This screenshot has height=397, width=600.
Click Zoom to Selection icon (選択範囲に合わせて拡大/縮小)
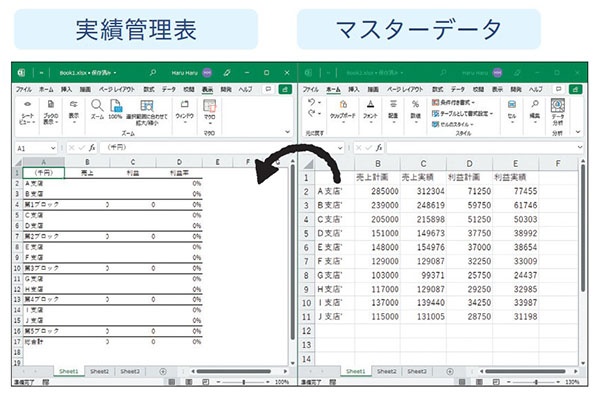pyautogui.click(x=147, y=111)
